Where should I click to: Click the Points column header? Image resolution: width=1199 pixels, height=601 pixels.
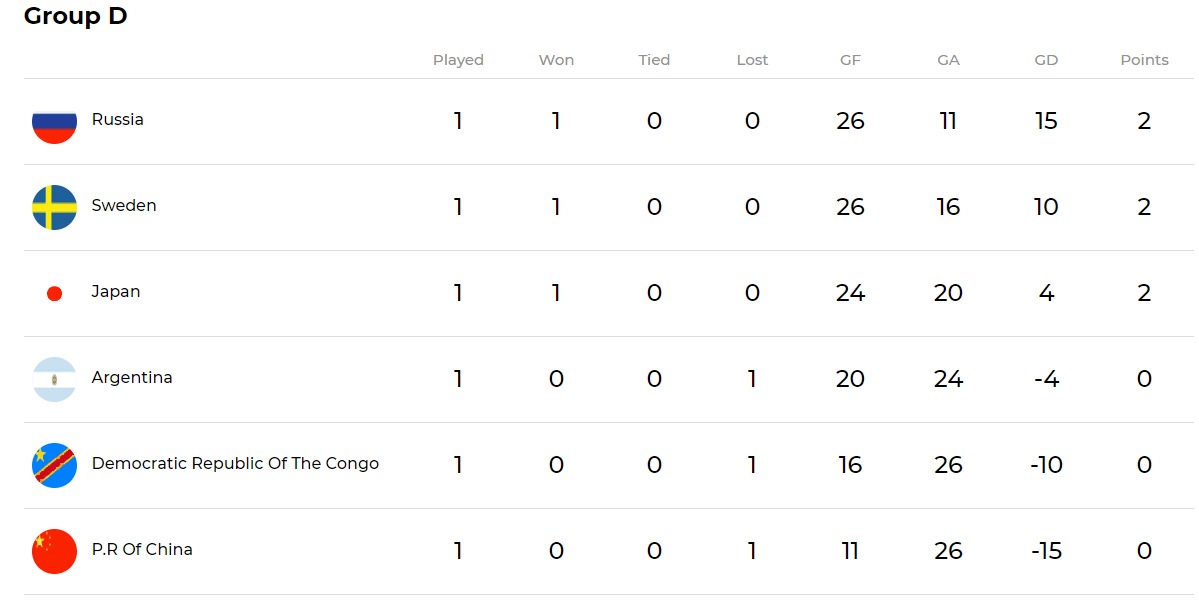[x=1144, y=60]
